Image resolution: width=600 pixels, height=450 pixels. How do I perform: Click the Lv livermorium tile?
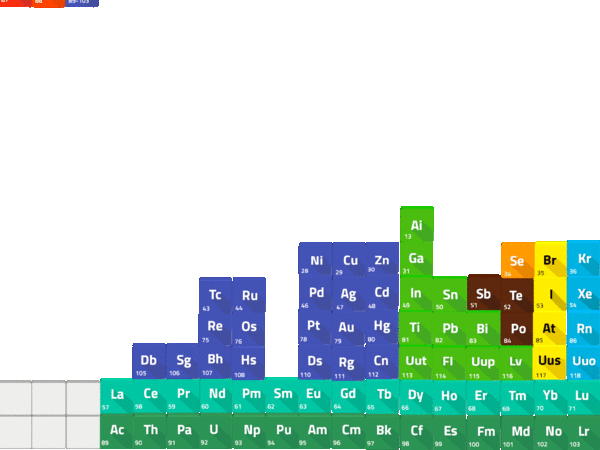(x=516, y=363)
